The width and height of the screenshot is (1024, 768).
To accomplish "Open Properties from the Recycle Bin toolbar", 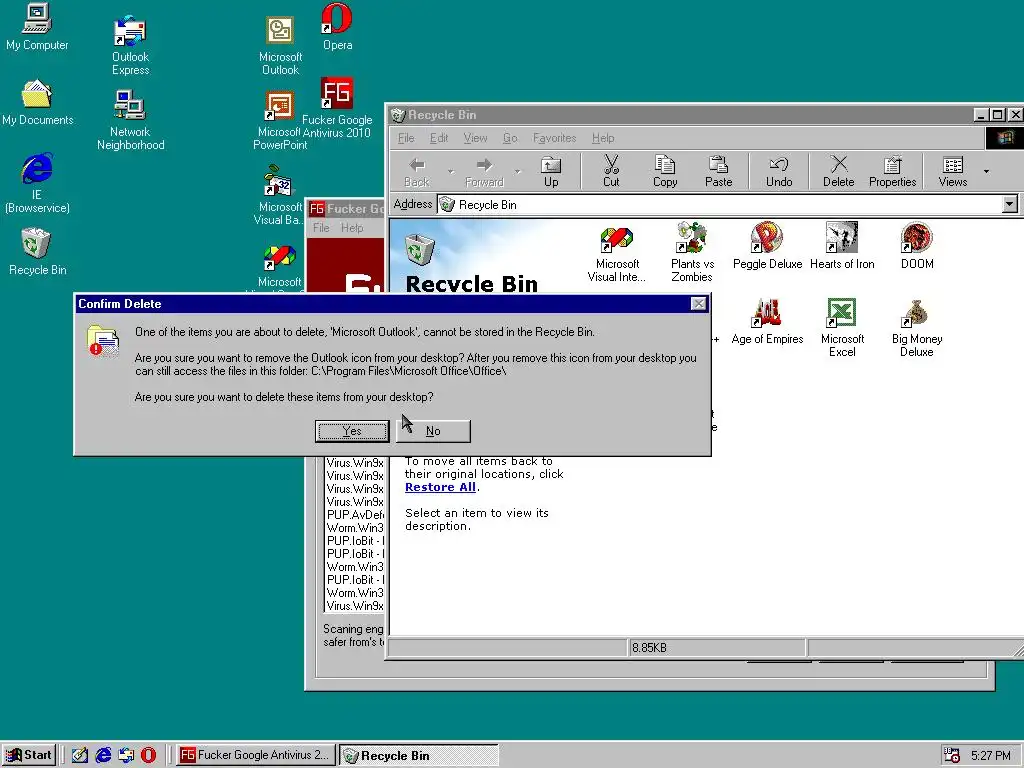I will pyautogui.click(x=892, y=172).
